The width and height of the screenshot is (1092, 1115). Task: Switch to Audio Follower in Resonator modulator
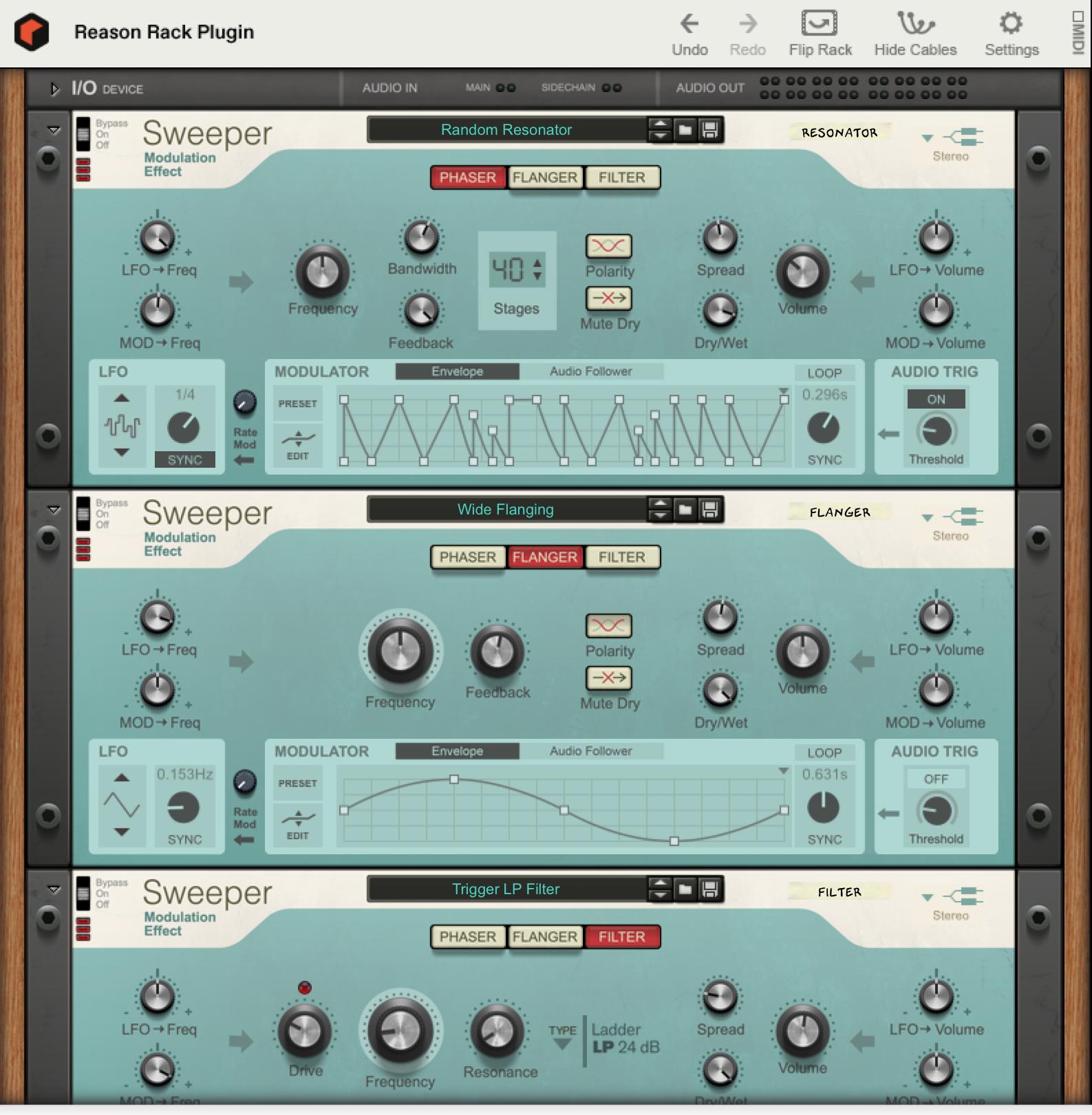[590, 371]
